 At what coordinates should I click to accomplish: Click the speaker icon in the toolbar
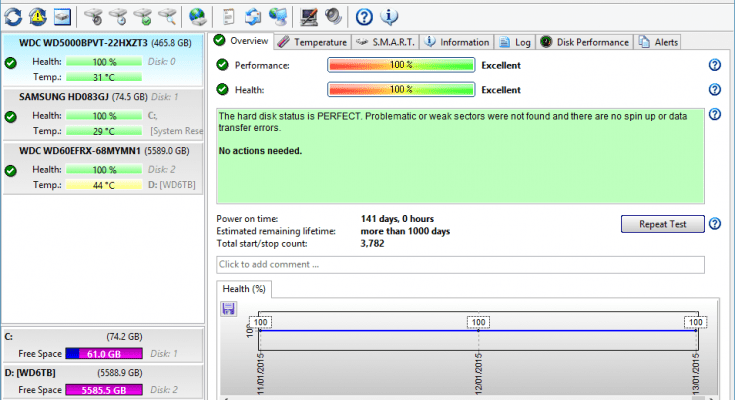pyautogui.click(x=333, y=15)
